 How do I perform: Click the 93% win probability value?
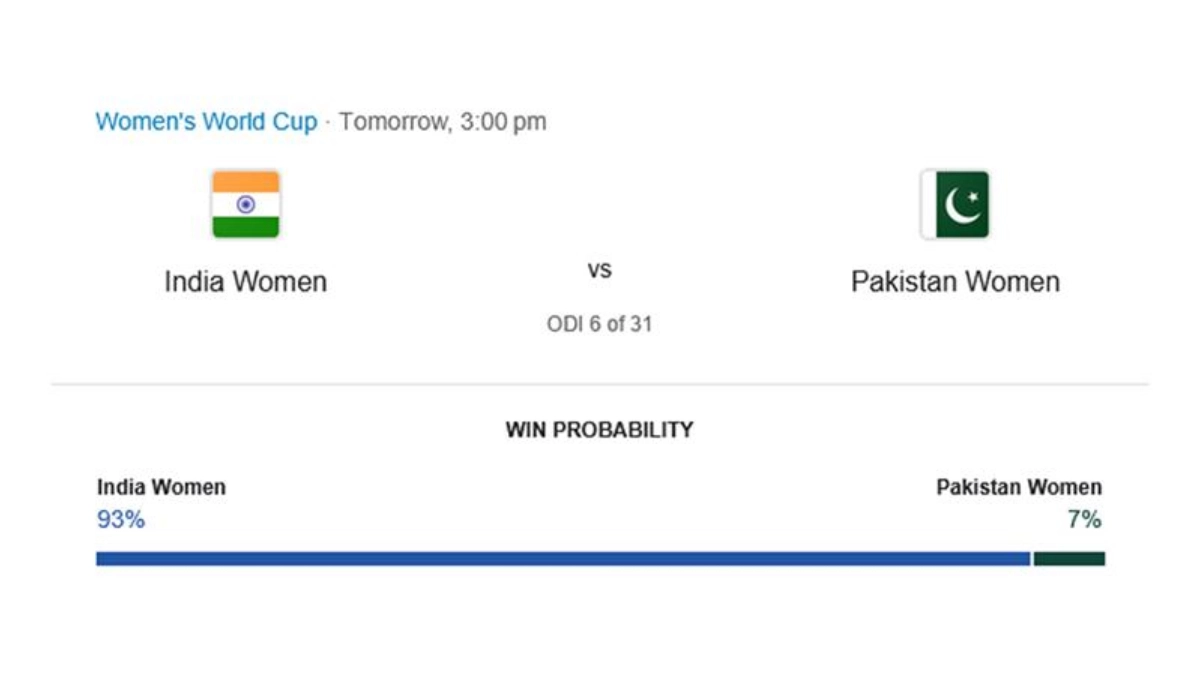(121, 520)
